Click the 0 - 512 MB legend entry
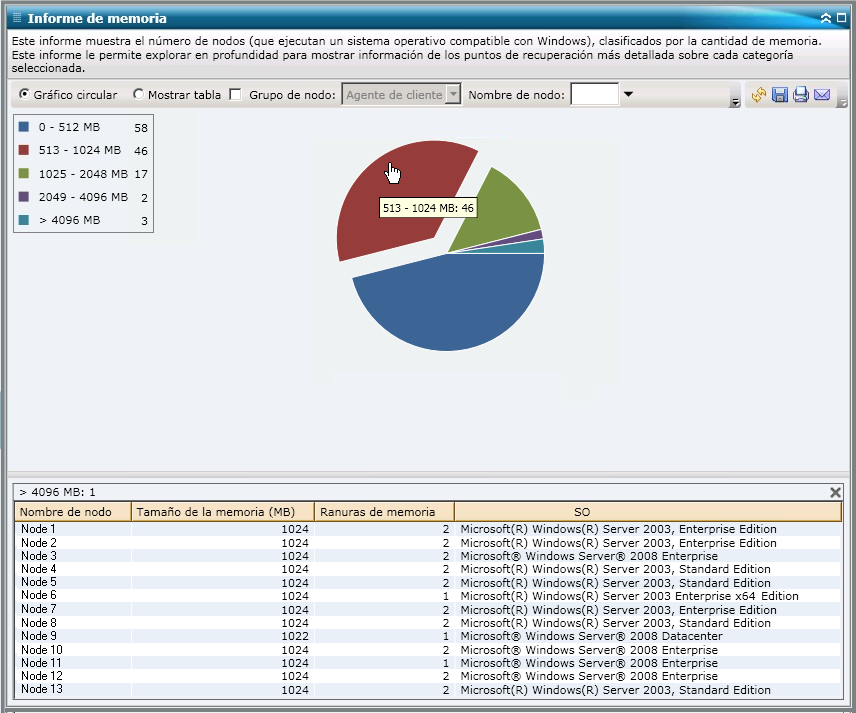The height and width of the screenshot is (713, 856). pyautogui.click(x=69, y=128)
